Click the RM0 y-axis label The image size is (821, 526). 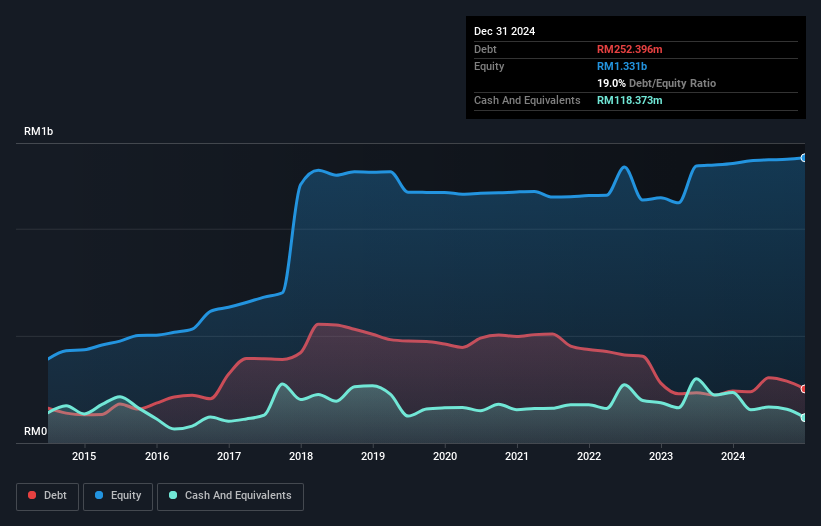[x=36, y=431]
